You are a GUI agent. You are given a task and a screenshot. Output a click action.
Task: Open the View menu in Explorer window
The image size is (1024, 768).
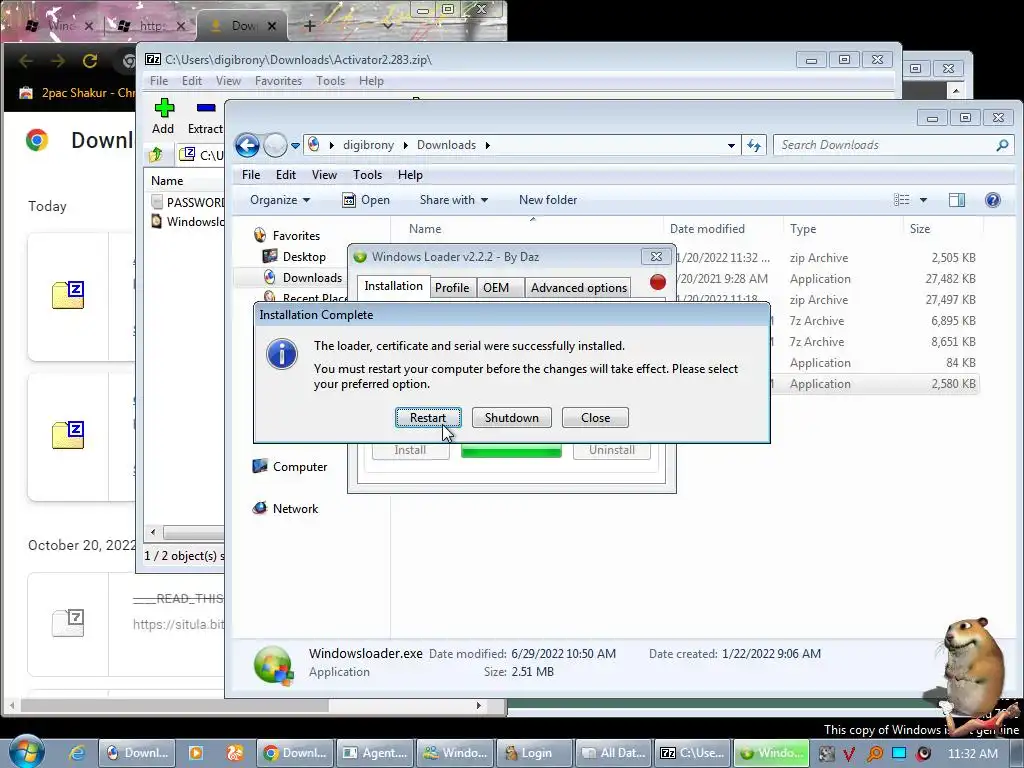pyautogui.click(x=324, y=174)
